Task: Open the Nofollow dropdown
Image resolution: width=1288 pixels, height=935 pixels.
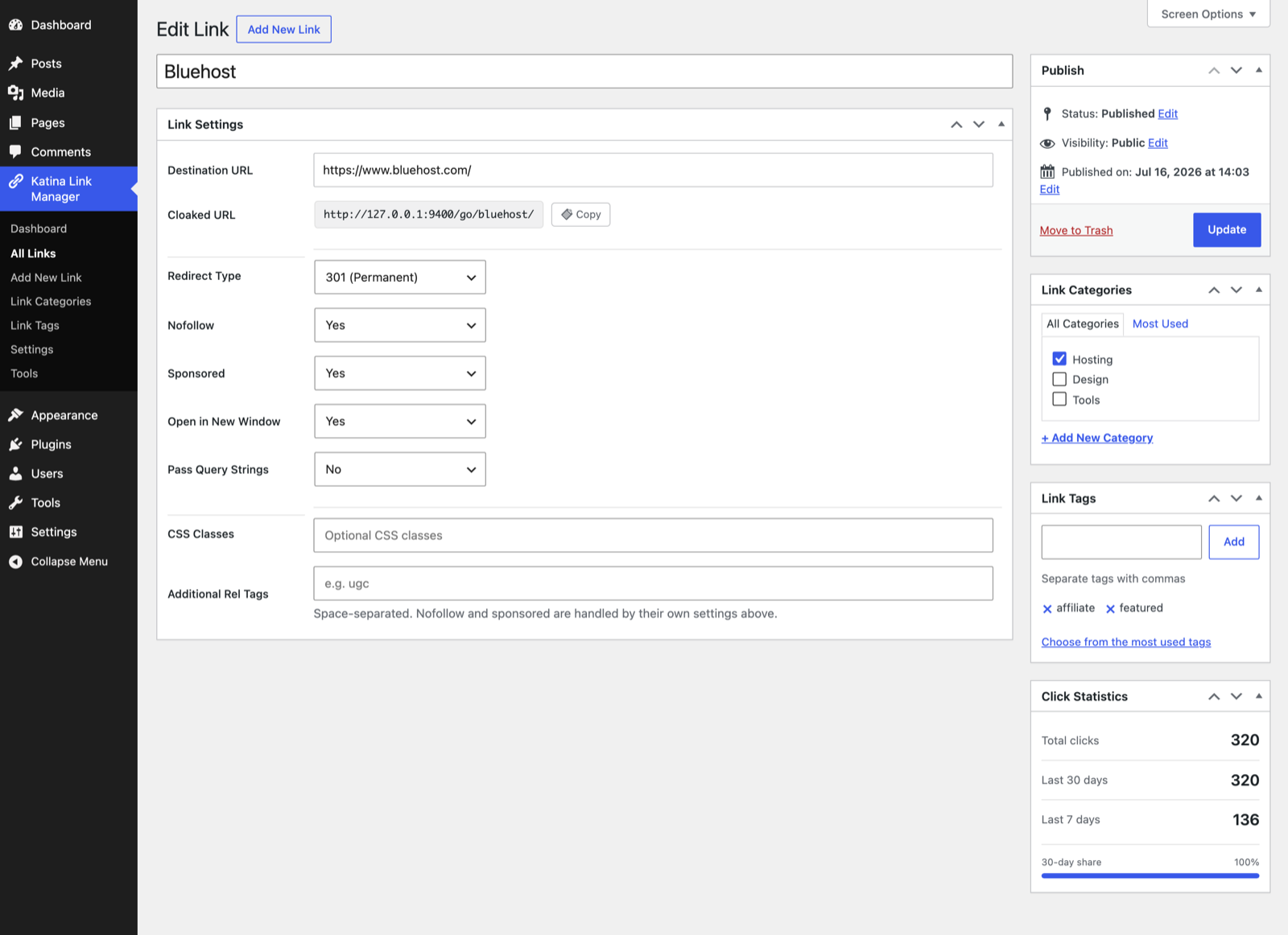Action: pyautogui.click(x=400, y=325)
